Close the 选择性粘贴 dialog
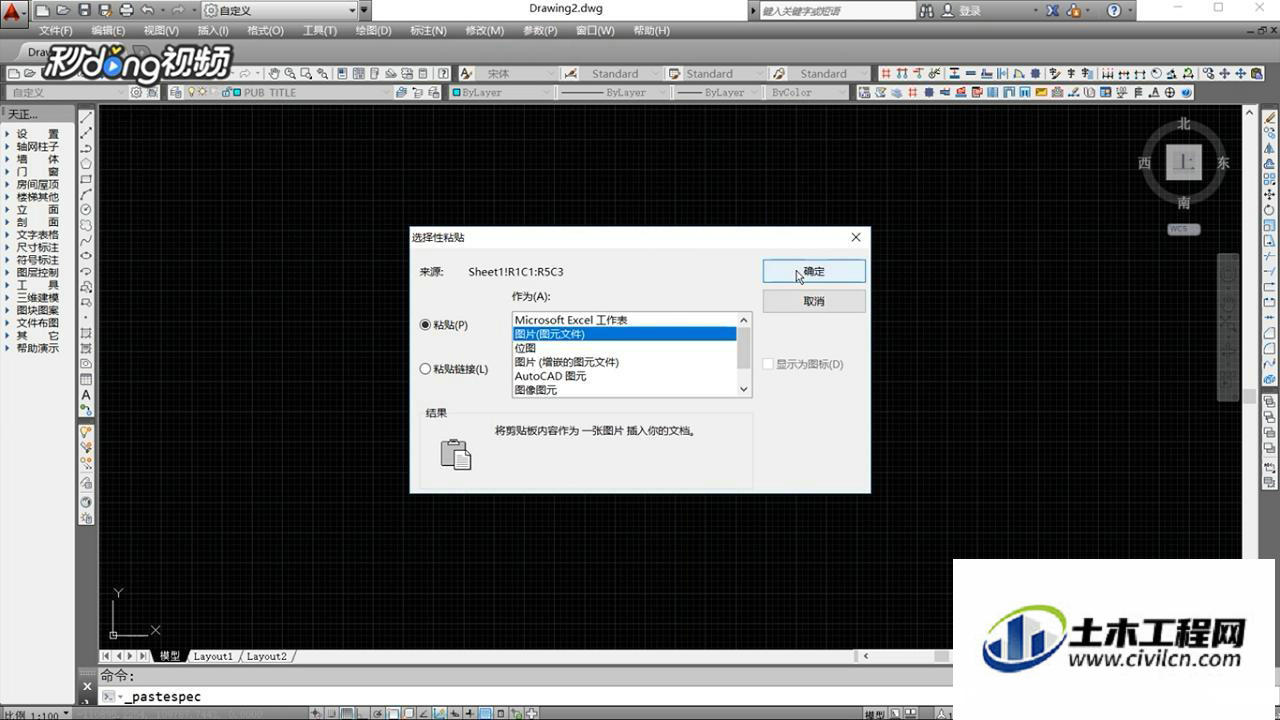This screenshot has width=1280, height=720. pos(856,237)
